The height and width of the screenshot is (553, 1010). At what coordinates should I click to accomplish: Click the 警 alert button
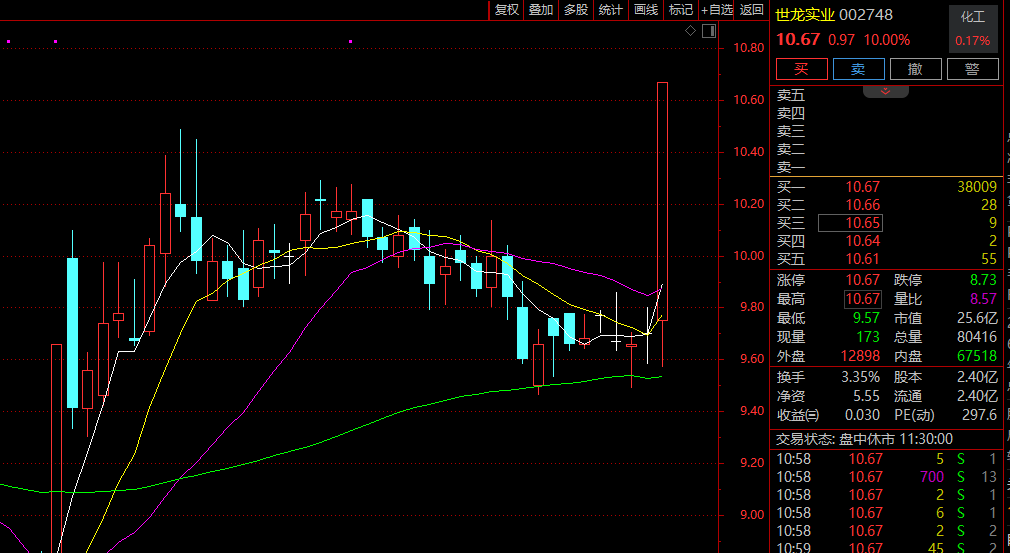point(973,69)
